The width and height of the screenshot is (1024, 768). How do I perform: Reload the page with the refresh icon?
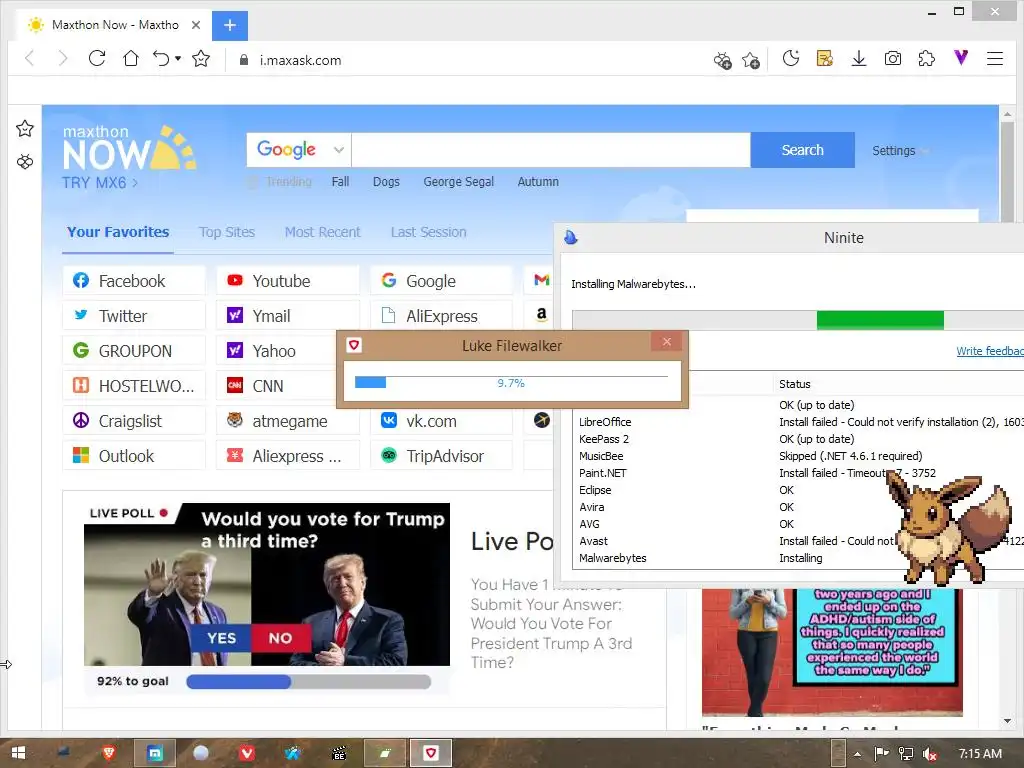(97, 59)
